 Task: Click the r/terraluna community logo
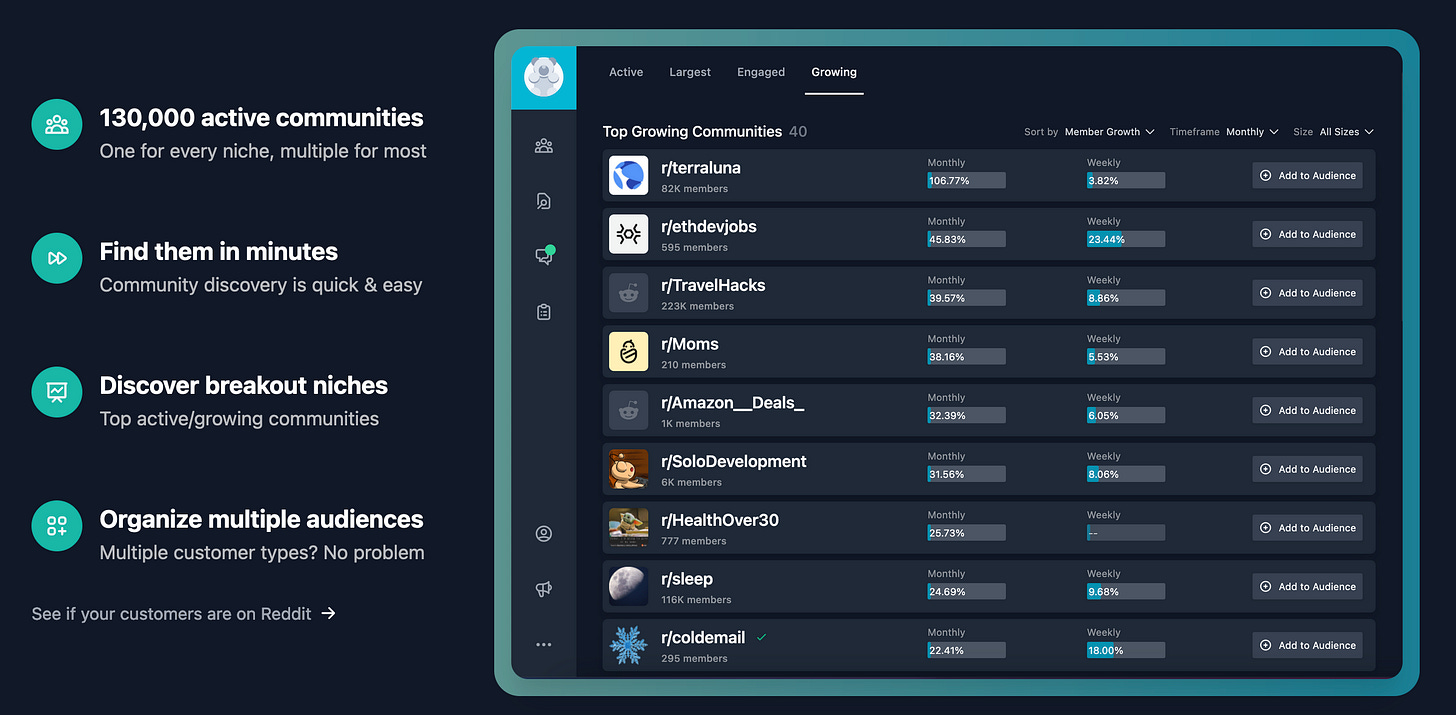[629, 176]
